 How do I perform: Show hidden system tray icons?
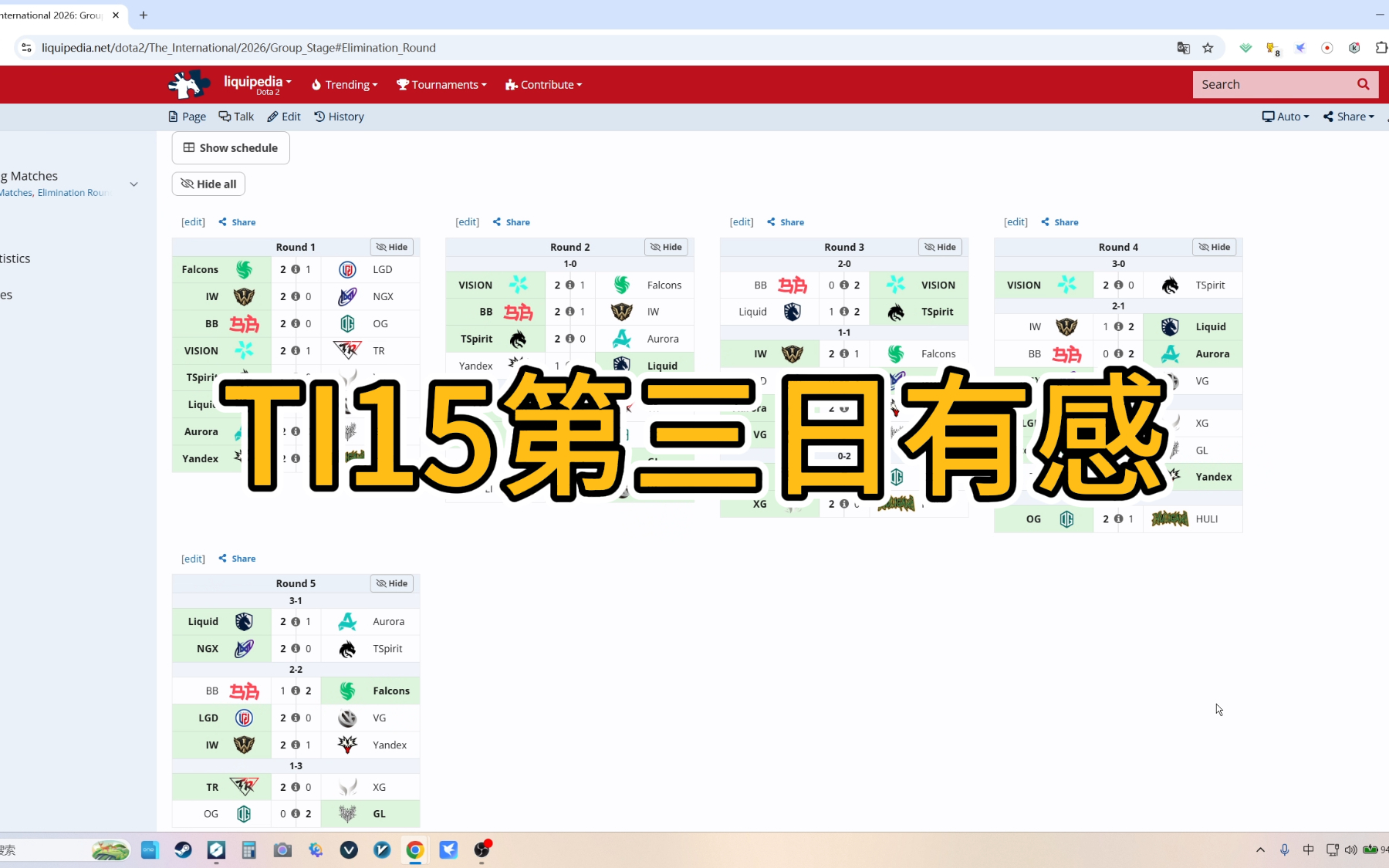point(1260,849)
